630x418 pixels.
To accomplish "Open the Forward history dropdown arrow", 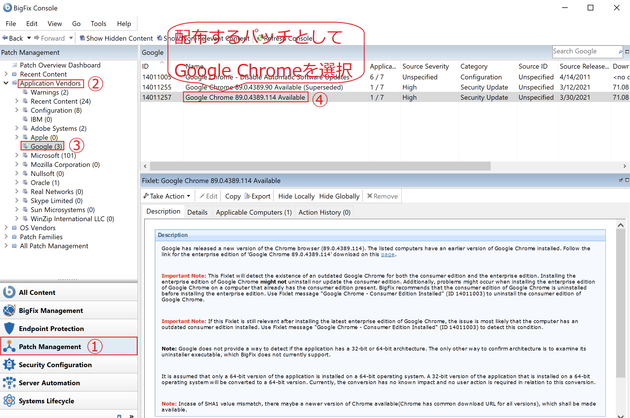I will (71, 38).
